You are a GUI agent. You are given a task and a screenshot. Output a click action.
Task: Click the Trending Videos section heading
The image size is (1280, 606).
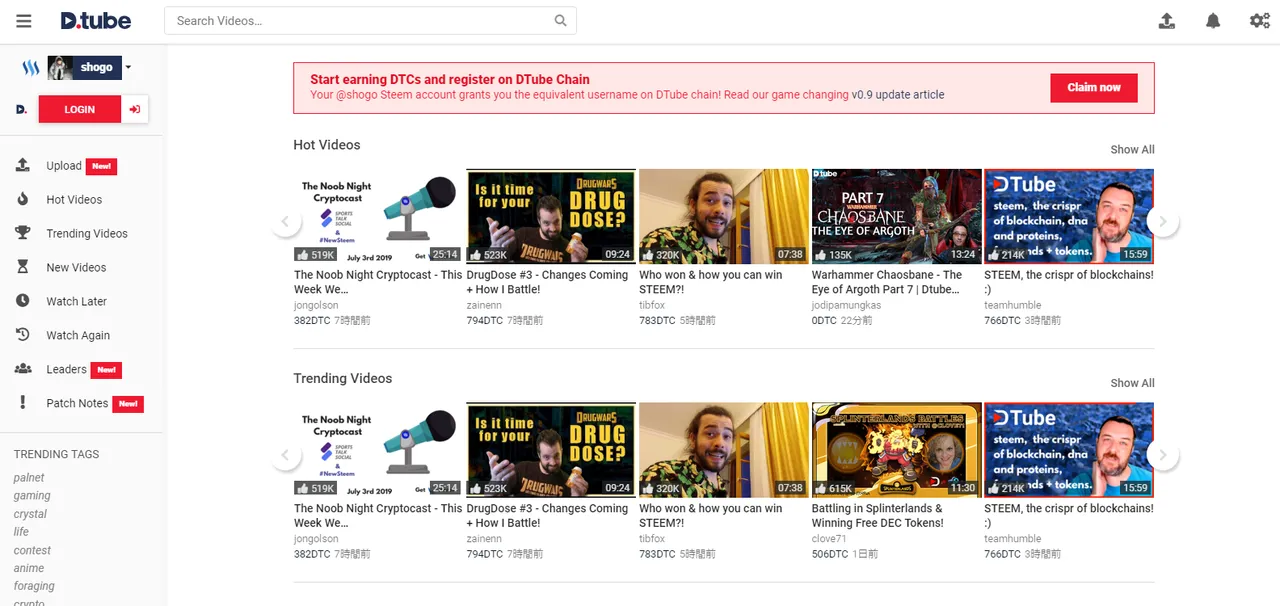[x=343, y=379]
